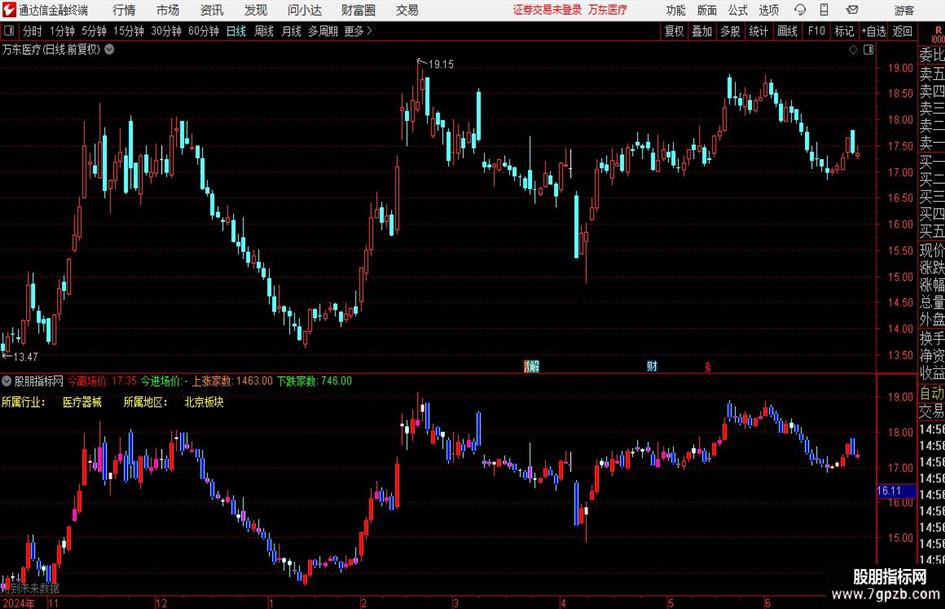This screenshot has height=609, width=945.
Task: Open the 功能 menu
Action: tap(676, 10)
